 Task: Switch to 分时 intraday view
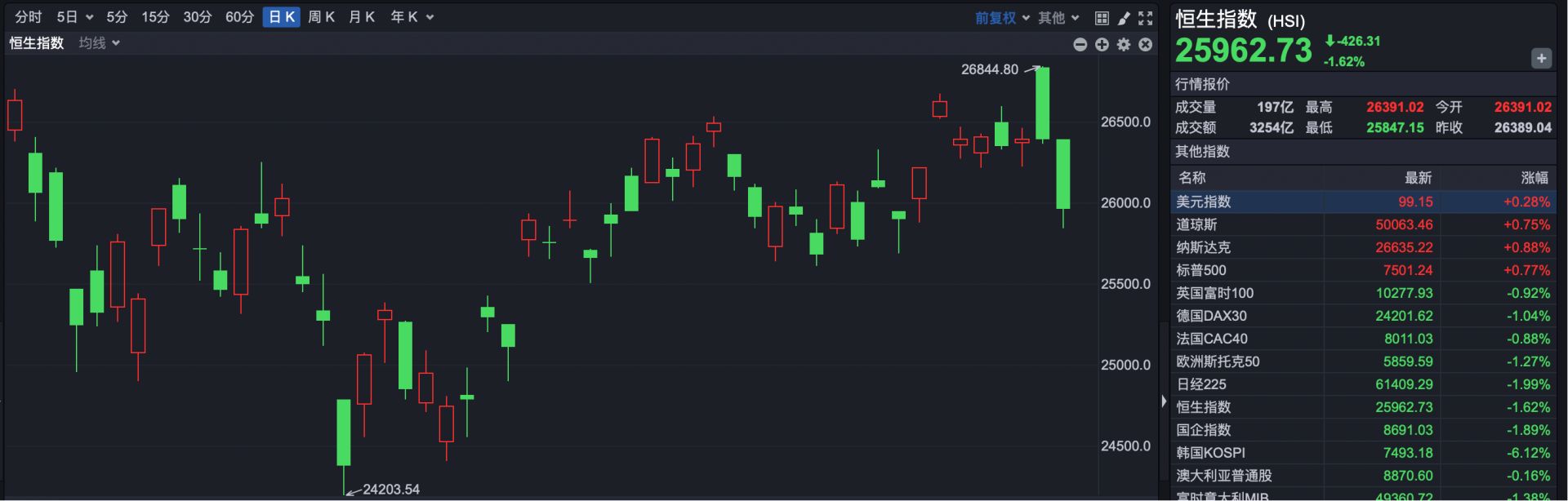pos(29,17)
